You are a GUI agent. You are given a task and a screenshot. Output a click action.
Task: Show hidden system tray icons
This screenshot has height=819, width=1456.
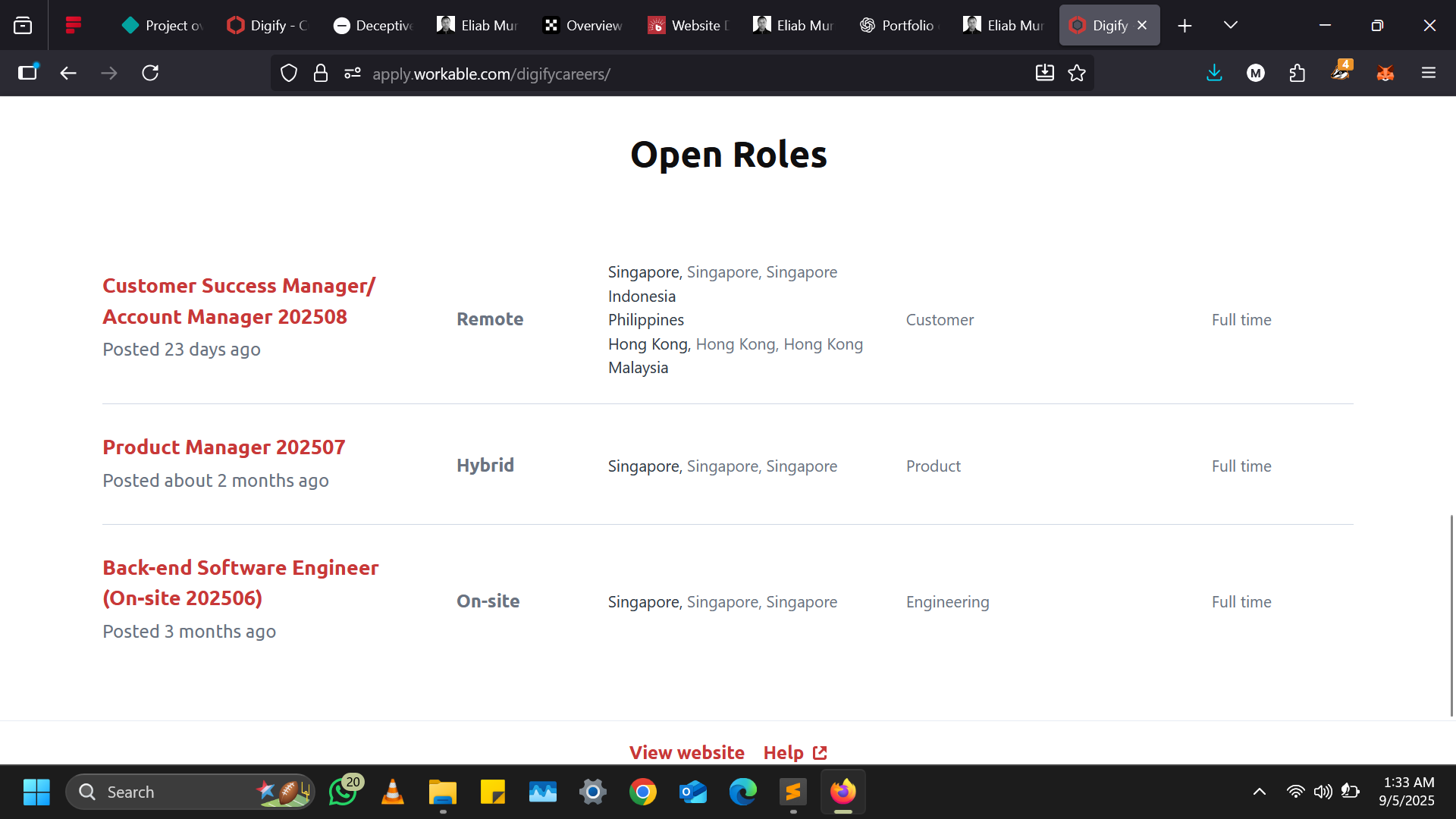click(x=1260, y=792)
